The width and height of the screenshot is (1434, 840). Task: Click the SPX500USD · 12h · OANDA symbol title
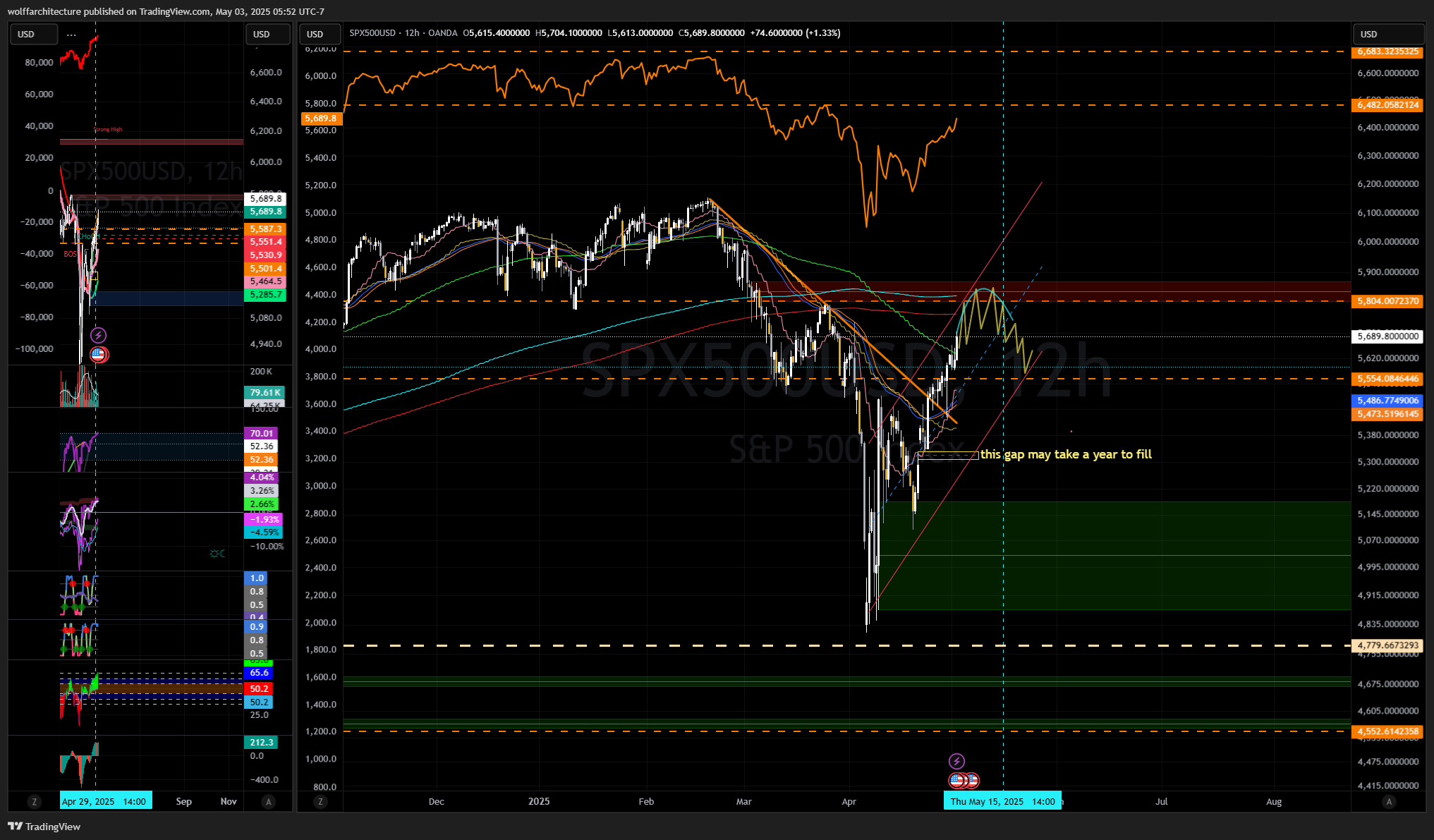403,33
